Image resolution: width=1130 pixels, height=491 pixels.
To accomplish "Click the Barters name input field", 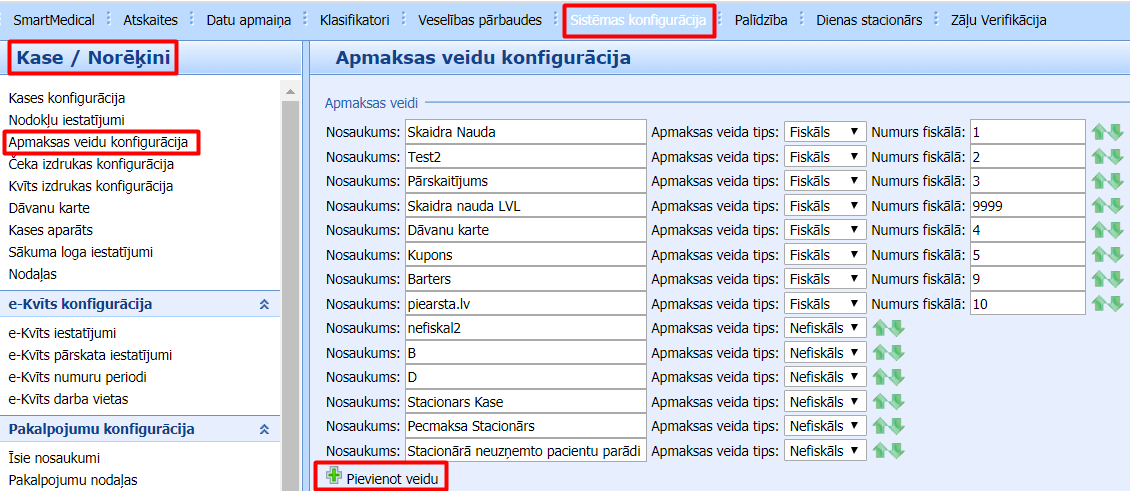I will click(525, 279).
